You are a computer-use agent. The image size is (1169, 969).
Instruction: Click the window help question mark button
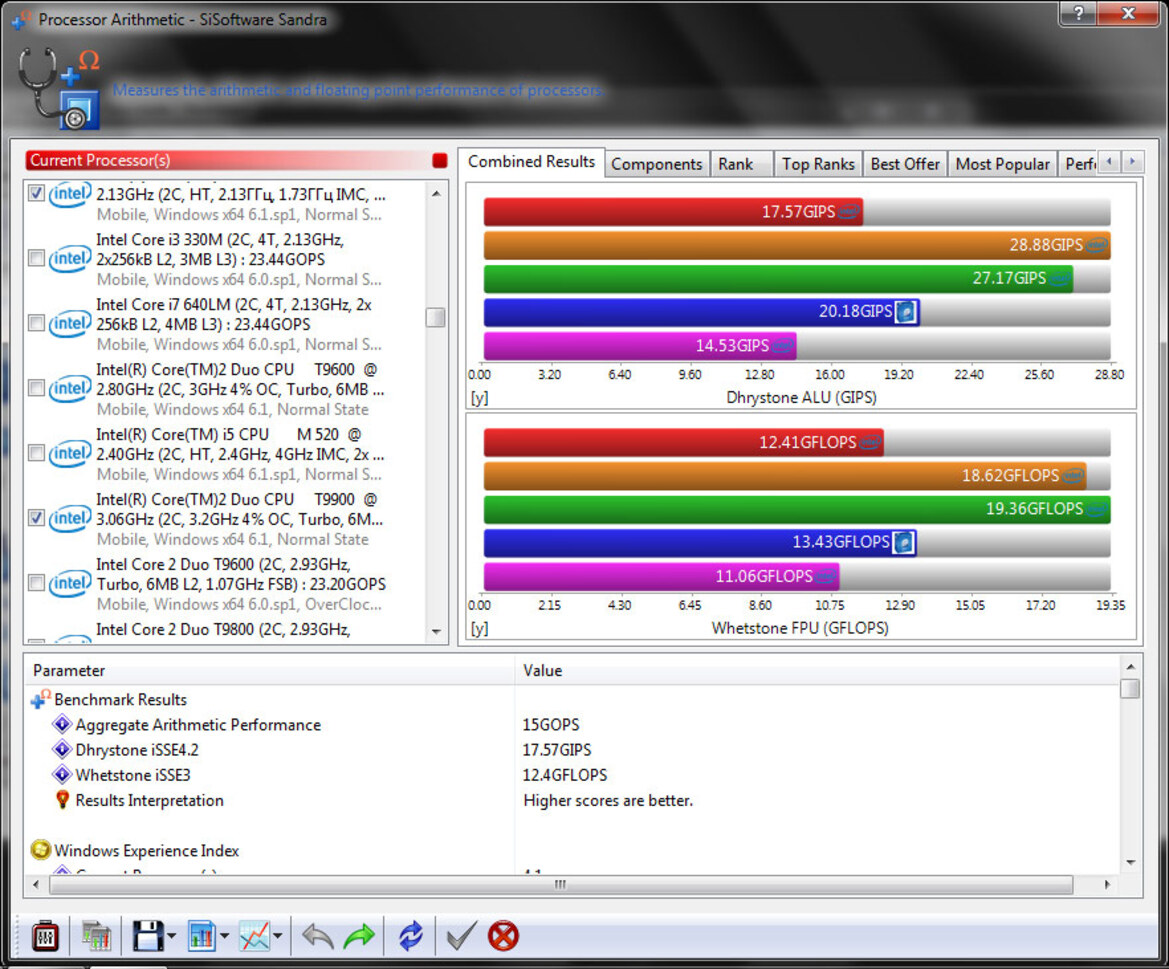[x=1078, y=12]
